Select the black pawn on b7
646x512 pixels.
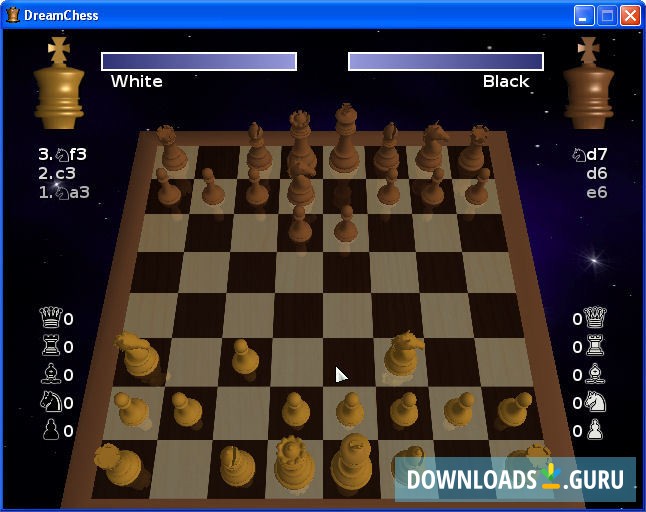(212, 187)
